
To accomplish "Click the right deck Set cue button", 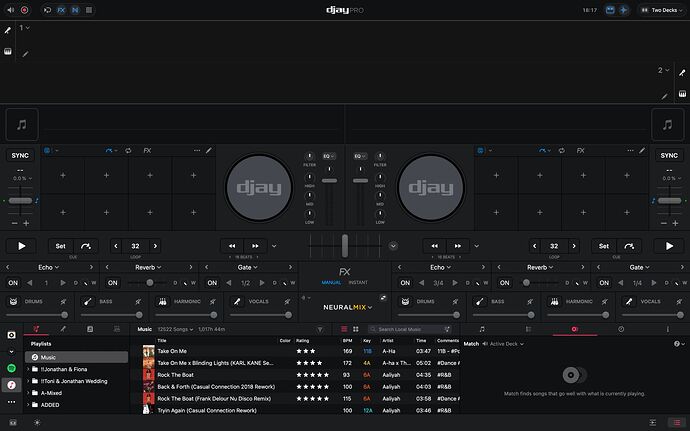I will pos(604,246).
